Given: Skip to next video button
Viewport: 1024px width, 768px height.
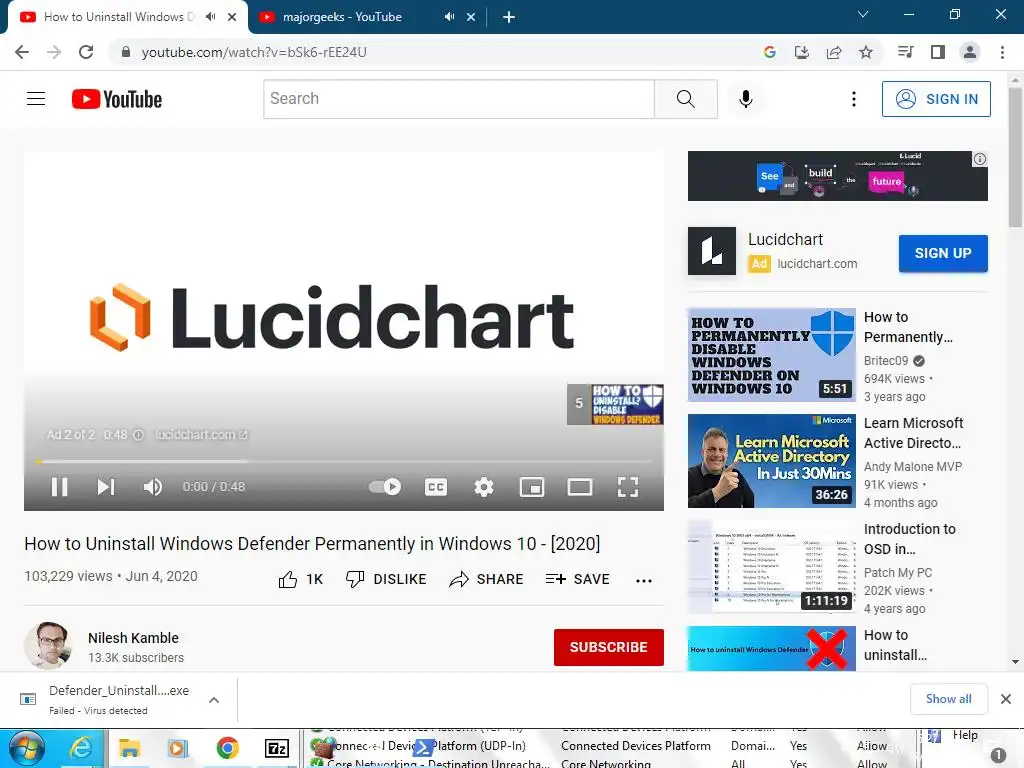Looking at the screenshot, I should [x=106, y=487].
